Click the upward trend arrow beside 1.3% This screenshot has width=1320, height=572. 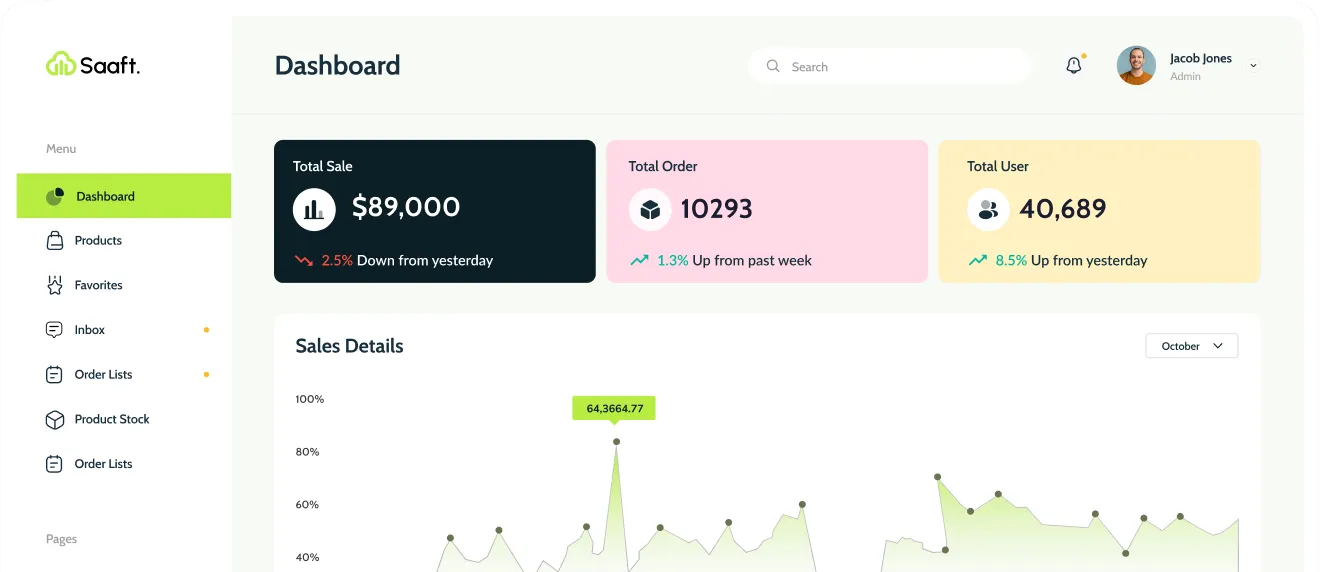[x=639, y=260]
